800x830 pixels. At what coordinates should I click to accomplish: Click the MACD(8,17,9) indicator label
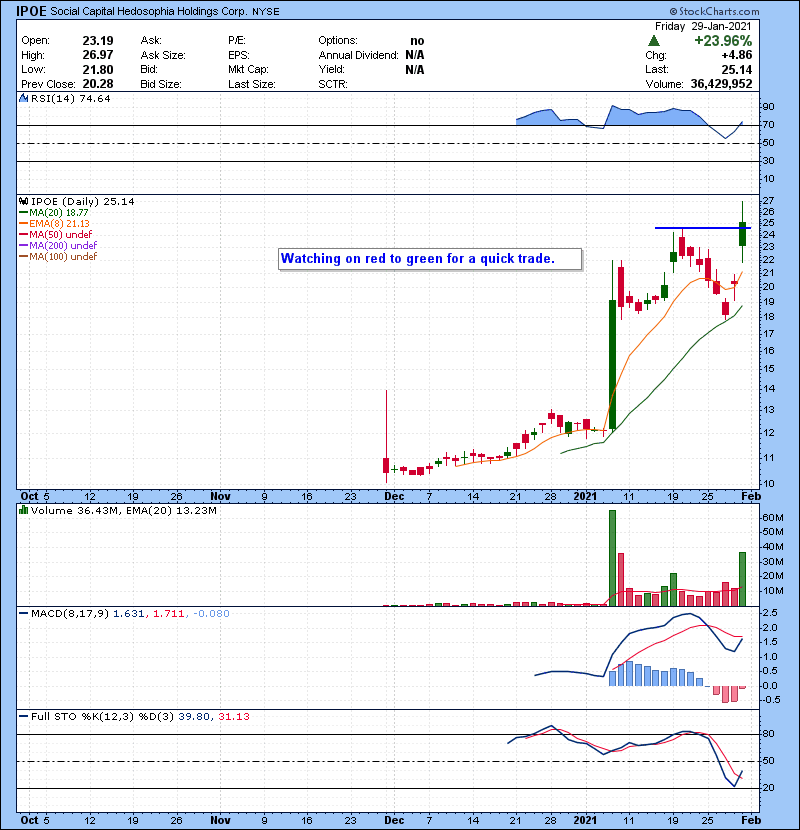(x=70, y=614)
